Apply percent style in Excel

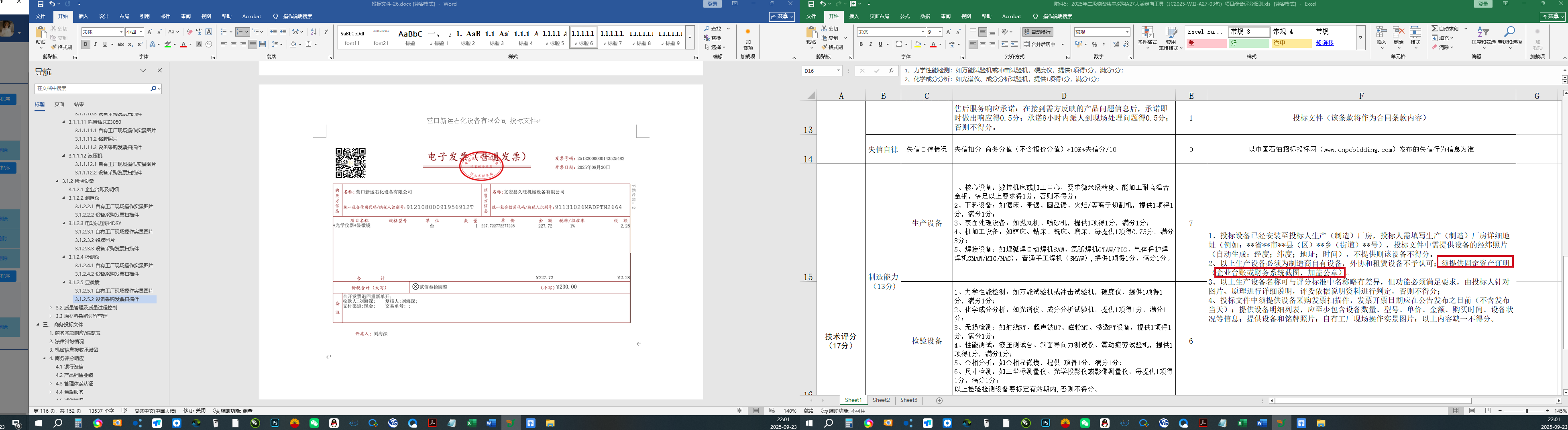pyautogui.click(x=1094, y=45)
